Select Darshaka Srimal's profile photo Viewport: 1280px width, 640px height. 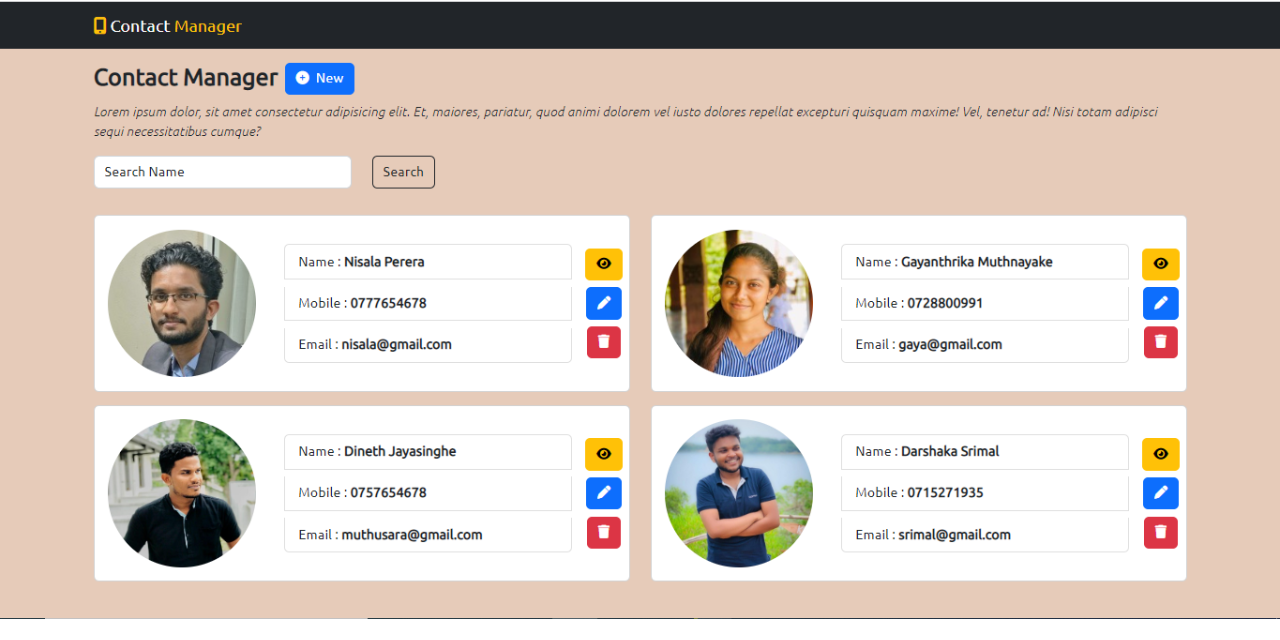(x=739, y=493)
